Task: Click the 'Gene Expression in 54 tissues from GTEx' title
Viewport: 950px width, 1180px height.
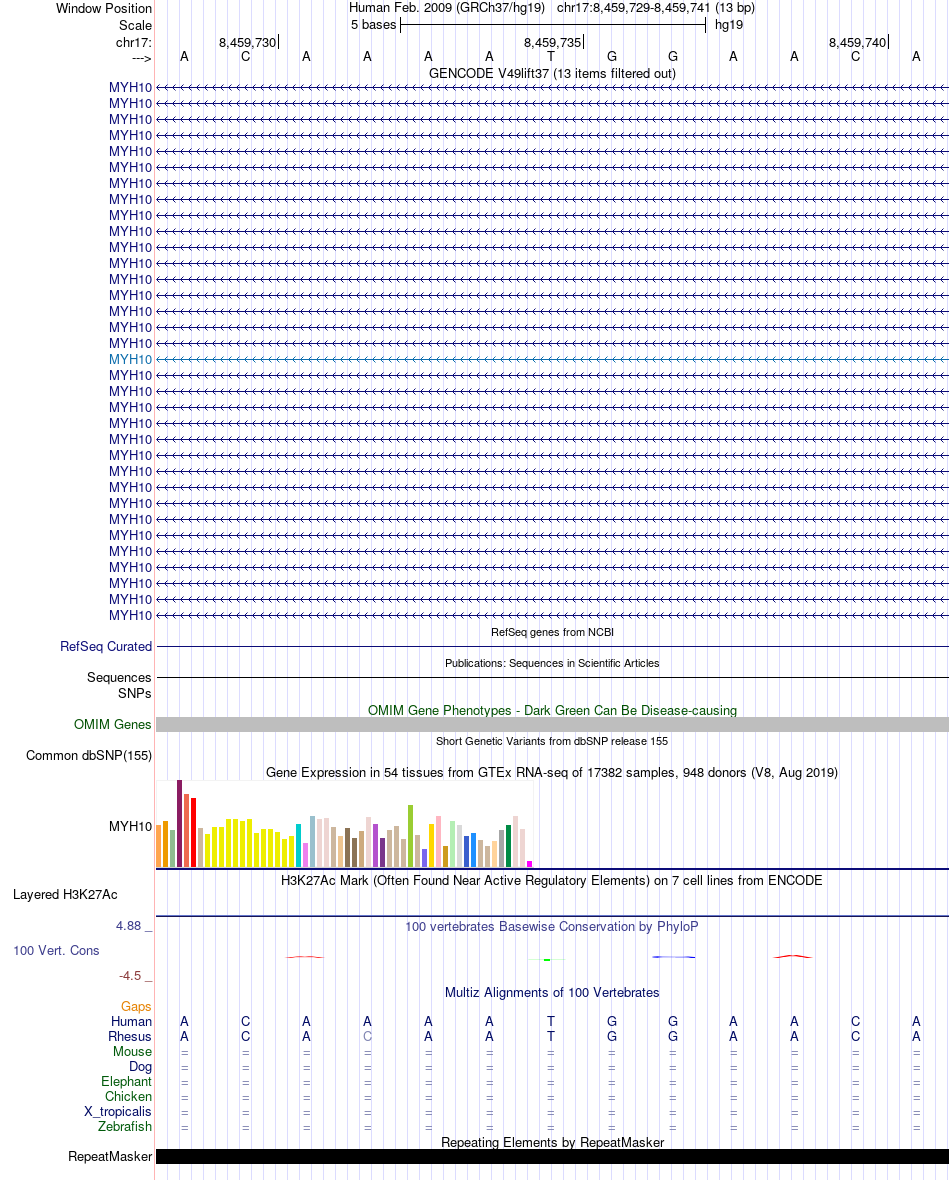Action: point(552,773)
